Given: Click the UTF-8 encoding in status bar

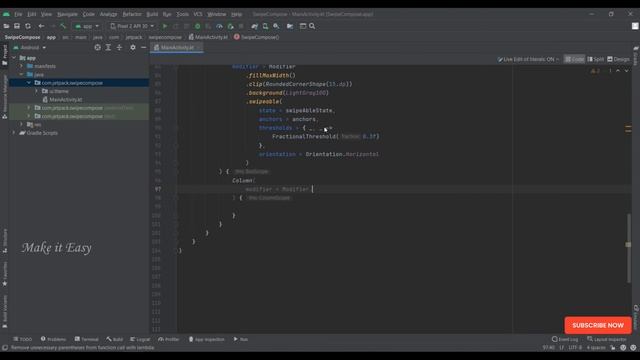Looking at the screenshot, I should (x=575, y=348).
